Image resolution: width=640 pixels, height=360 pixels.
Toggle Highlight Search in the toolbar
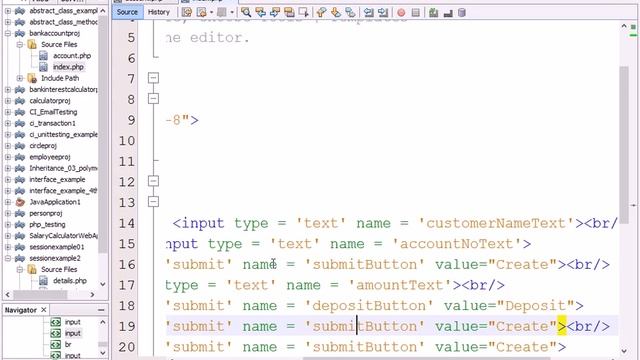tap(289, 13)
